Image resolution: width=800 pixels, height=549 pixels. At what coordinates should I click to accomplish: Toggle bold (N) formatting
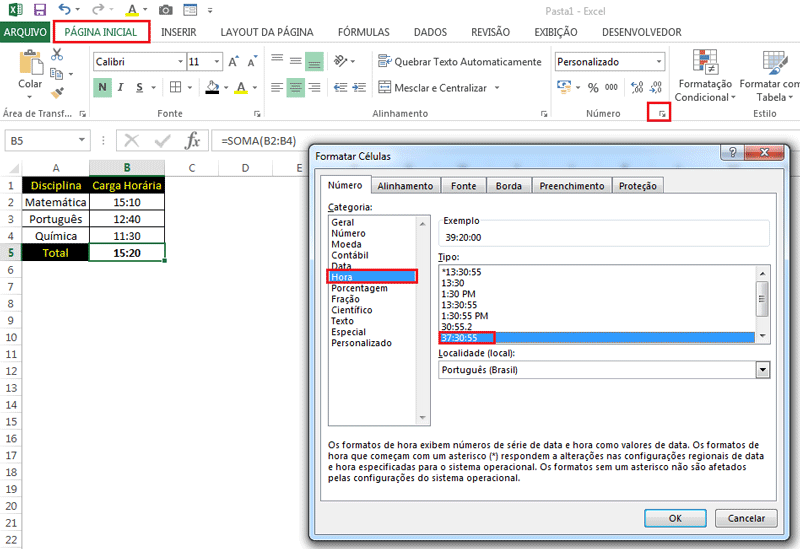click(x=103, y=88)
